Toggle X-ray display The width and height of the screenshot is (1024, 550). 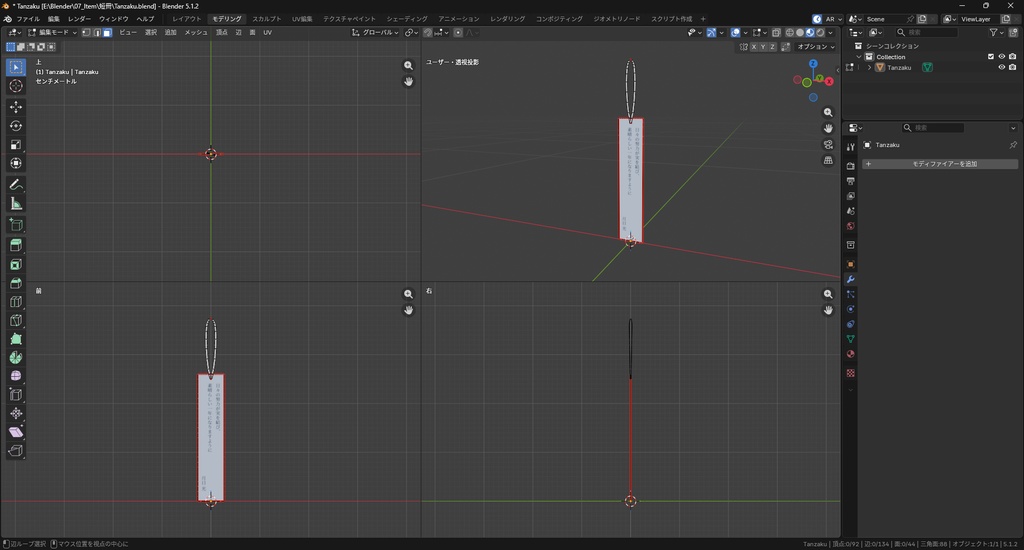click(776, 32)
